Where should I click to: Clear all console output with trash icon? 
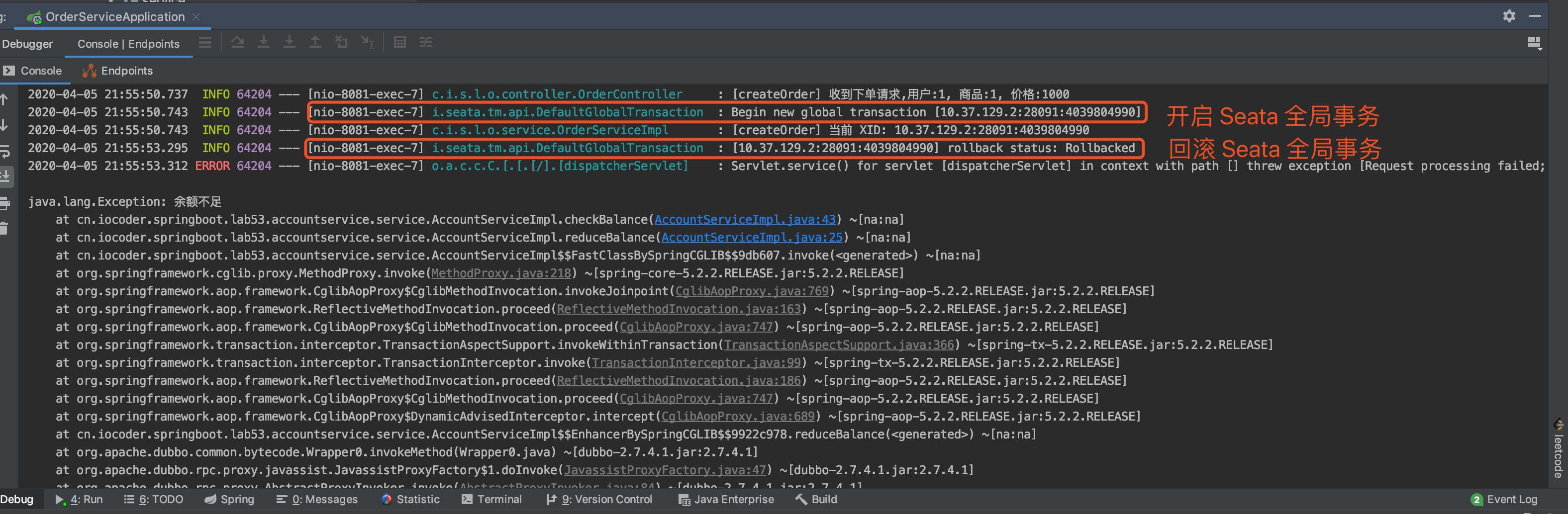(x=4, y=229)
